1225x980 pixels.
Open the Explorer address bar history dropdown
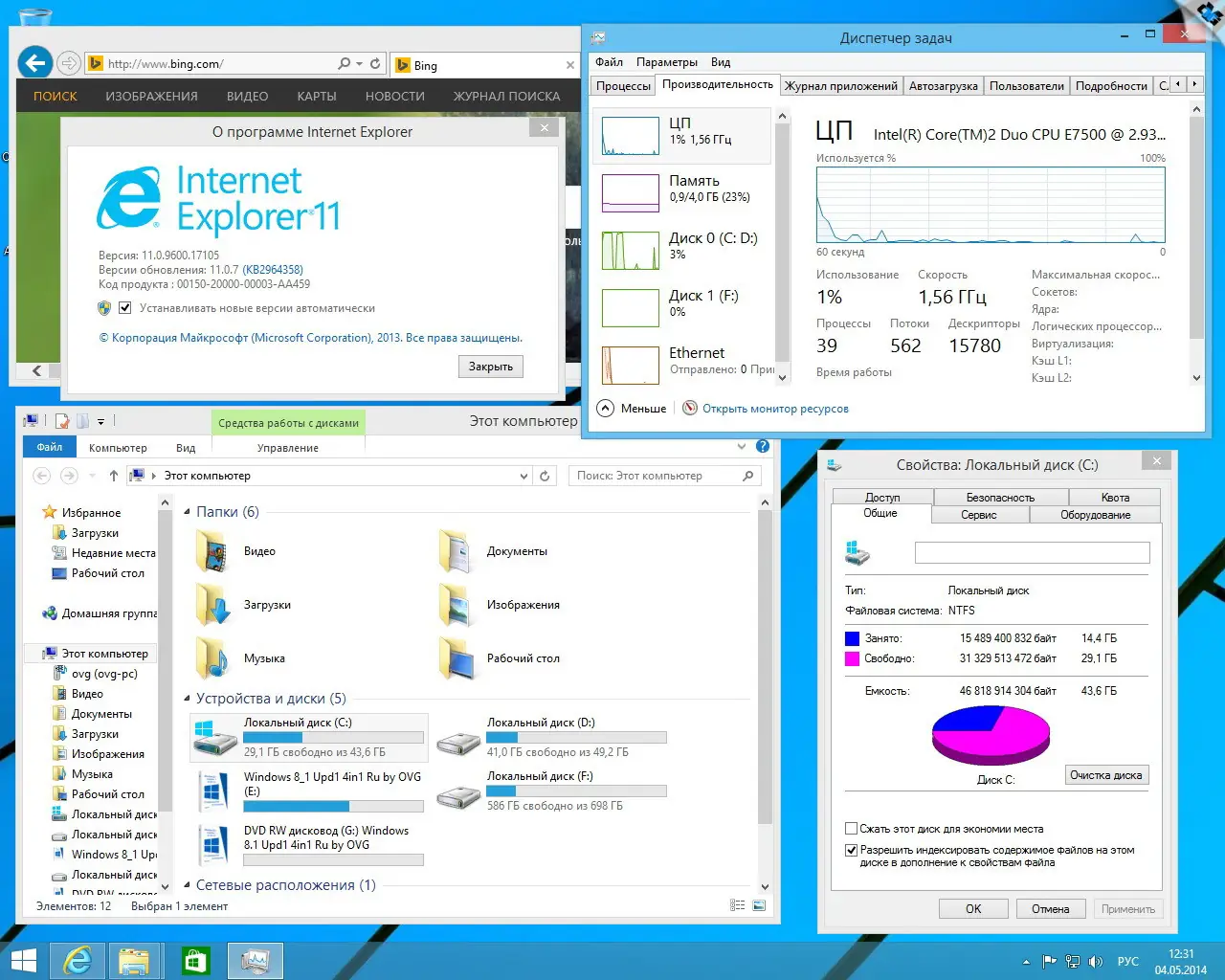click(523, 476)
